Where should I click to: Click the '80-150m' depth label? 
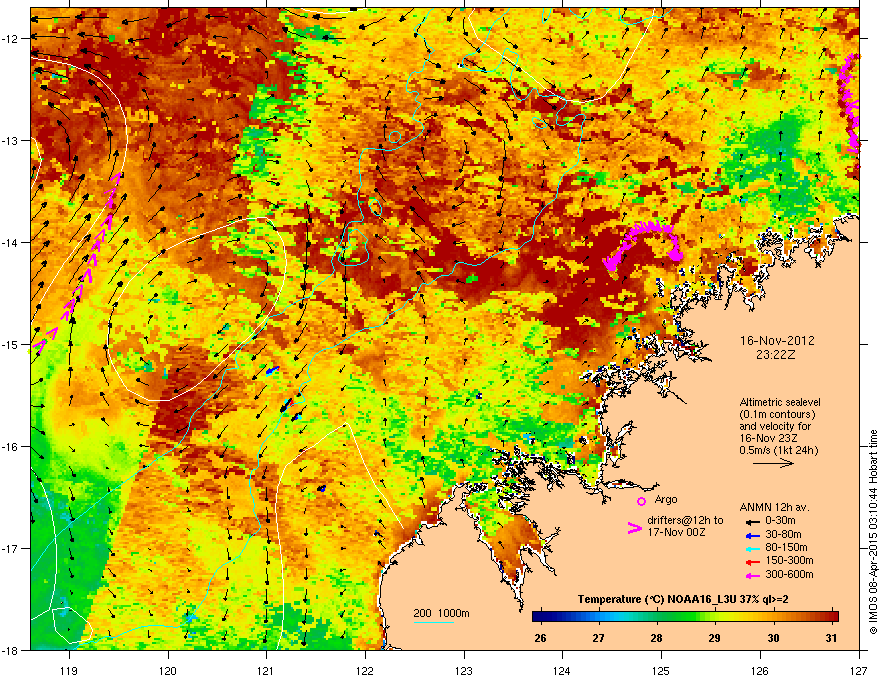[x=786, y=548]
